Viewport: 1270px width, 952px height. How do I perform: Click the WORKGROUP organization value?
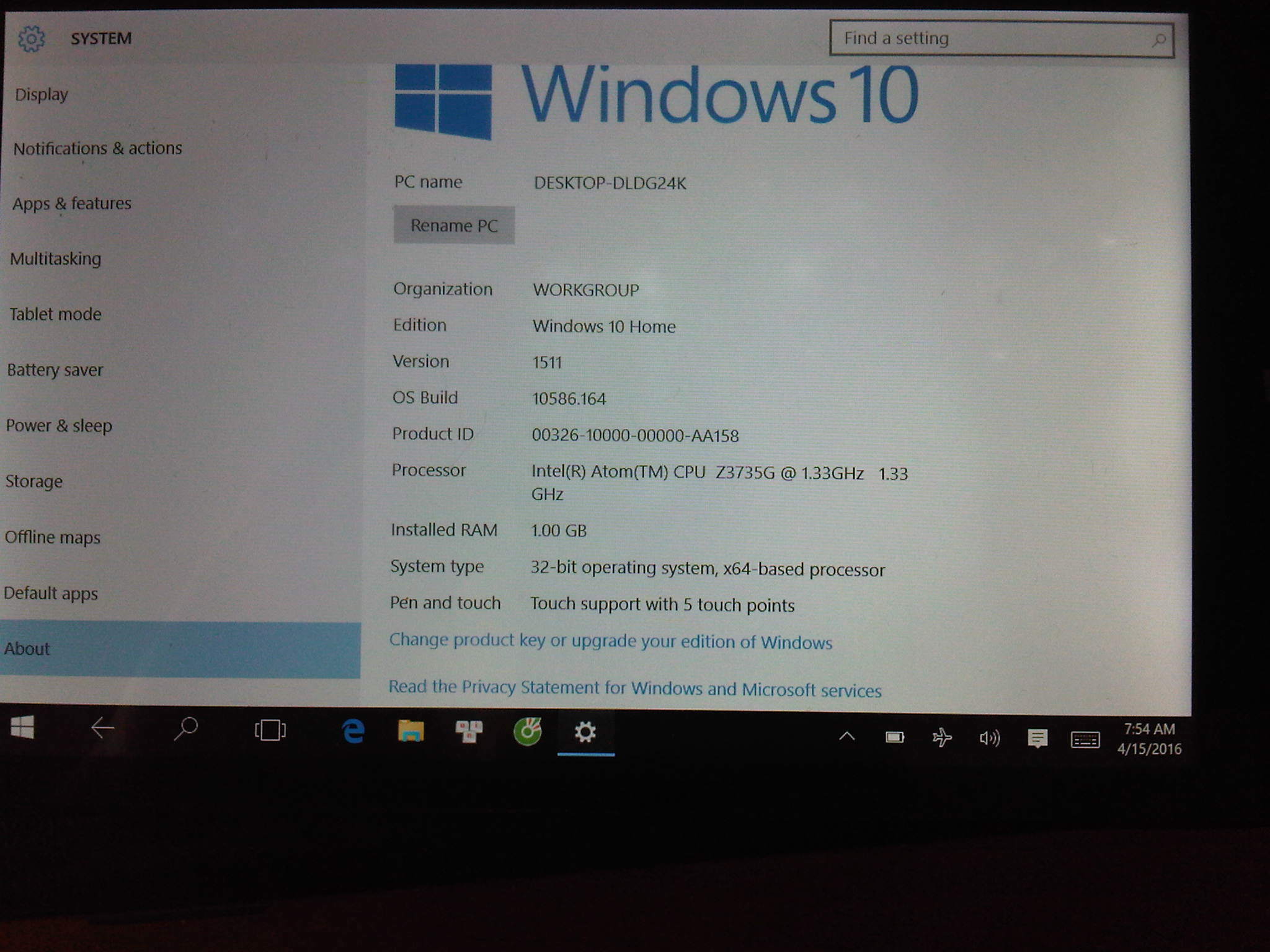tap(586, 290)
